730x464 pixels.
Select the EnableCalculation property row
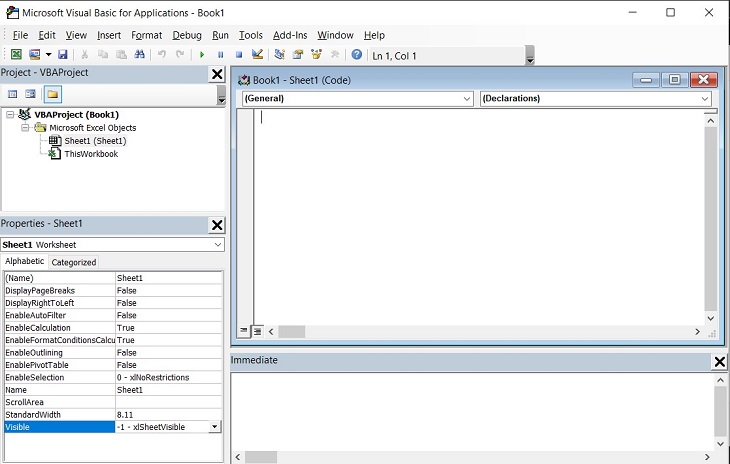[x=113, y=328]
